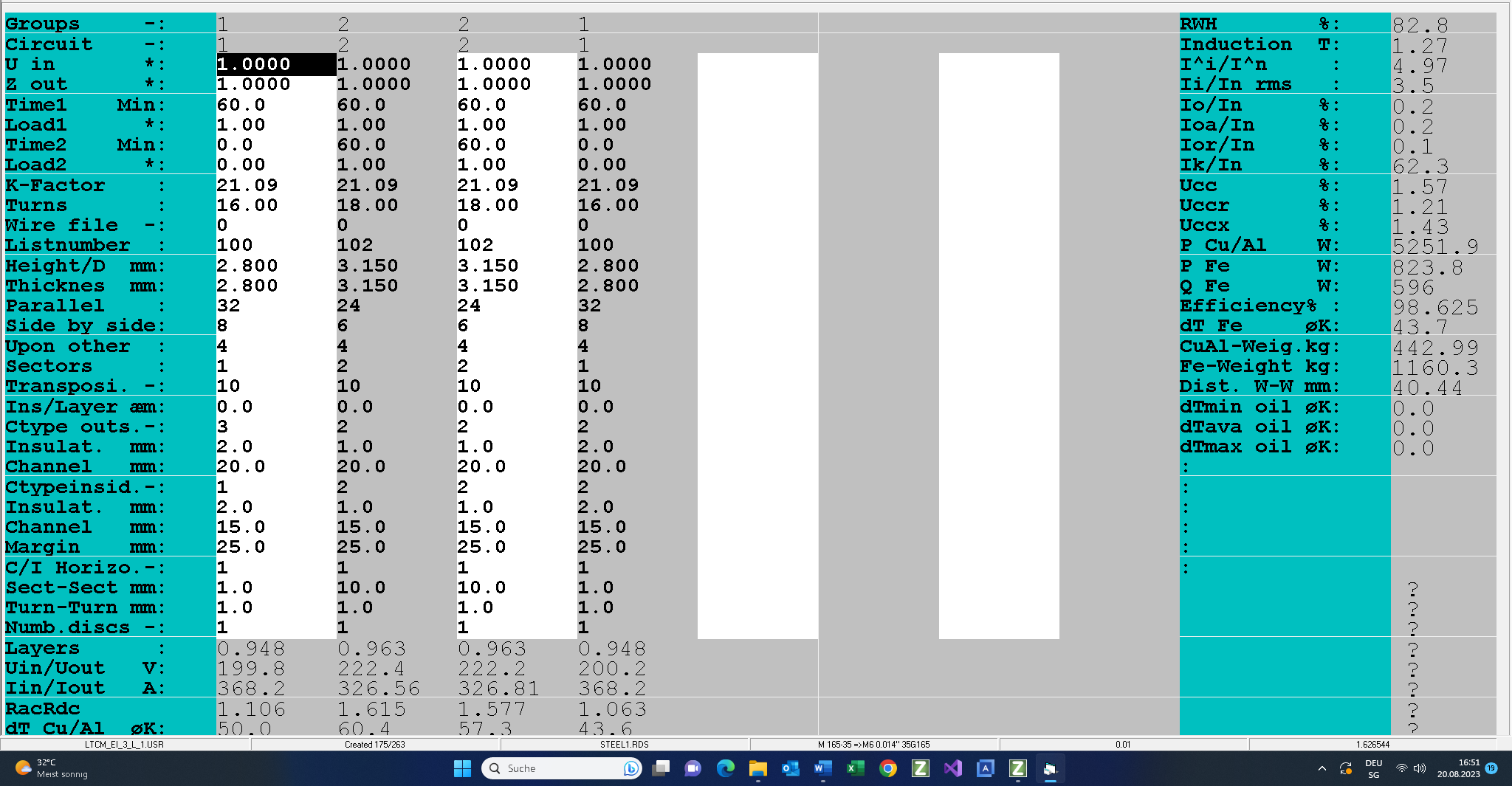Open the weather widget showing 32°C

(x=52, y=768)
